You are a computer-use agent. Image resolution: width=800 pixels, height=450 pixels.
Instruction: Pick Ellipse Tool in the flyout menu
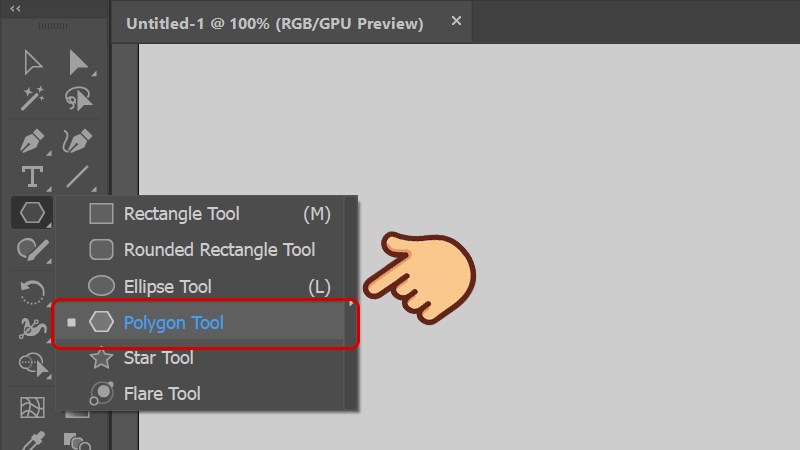167,287
